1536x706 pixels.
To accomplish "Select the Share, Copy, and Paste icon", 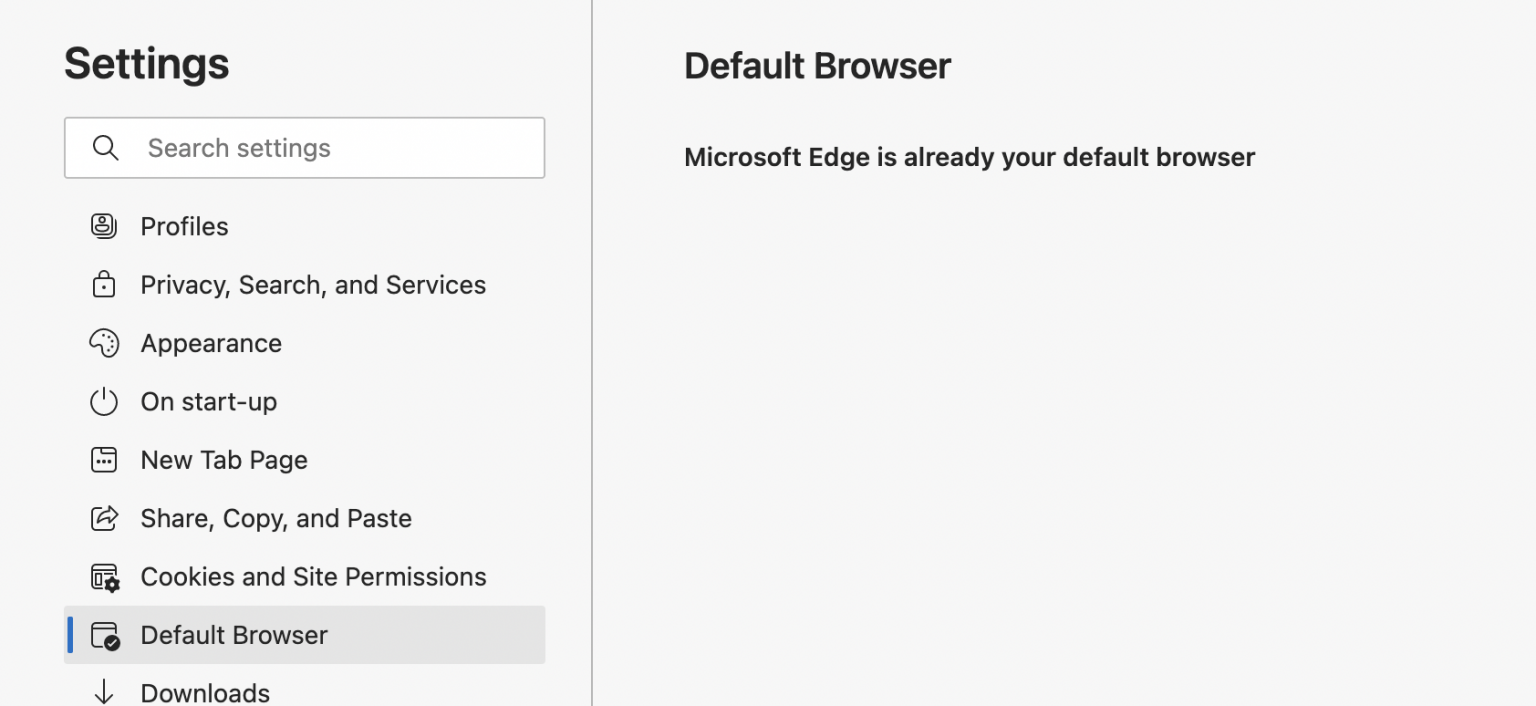I will pyautogui.click(x=104, y=518).
